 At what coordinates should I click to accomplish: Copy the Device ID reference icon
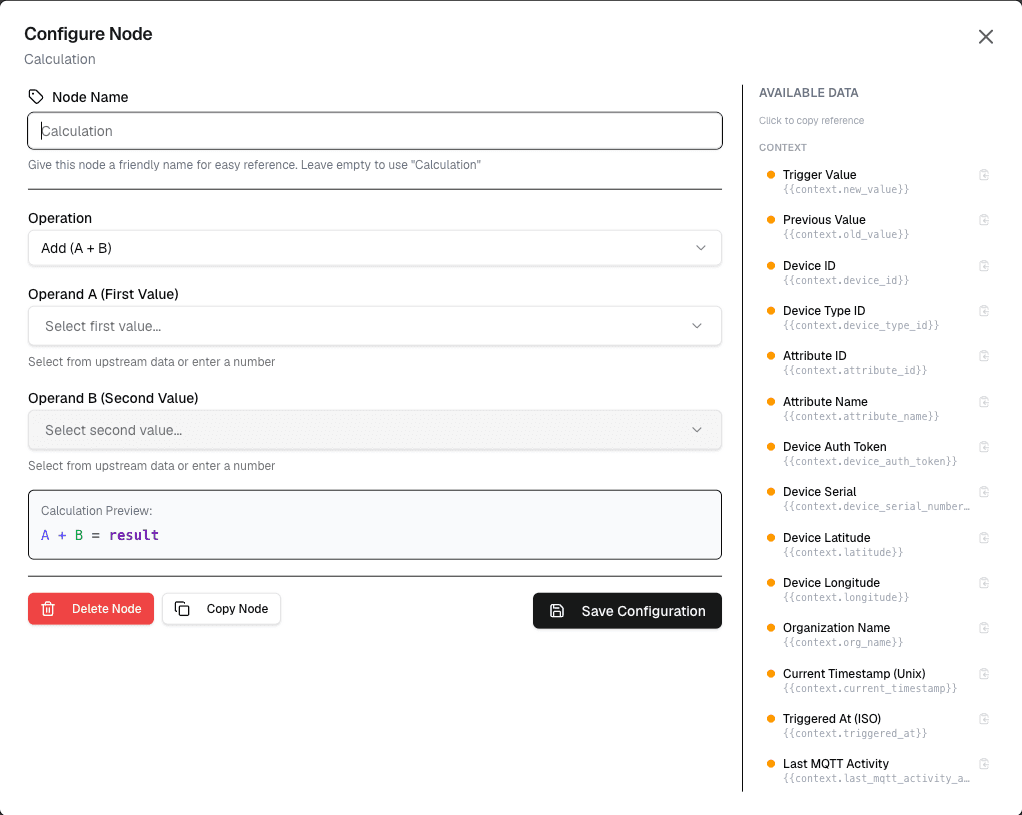984,265
